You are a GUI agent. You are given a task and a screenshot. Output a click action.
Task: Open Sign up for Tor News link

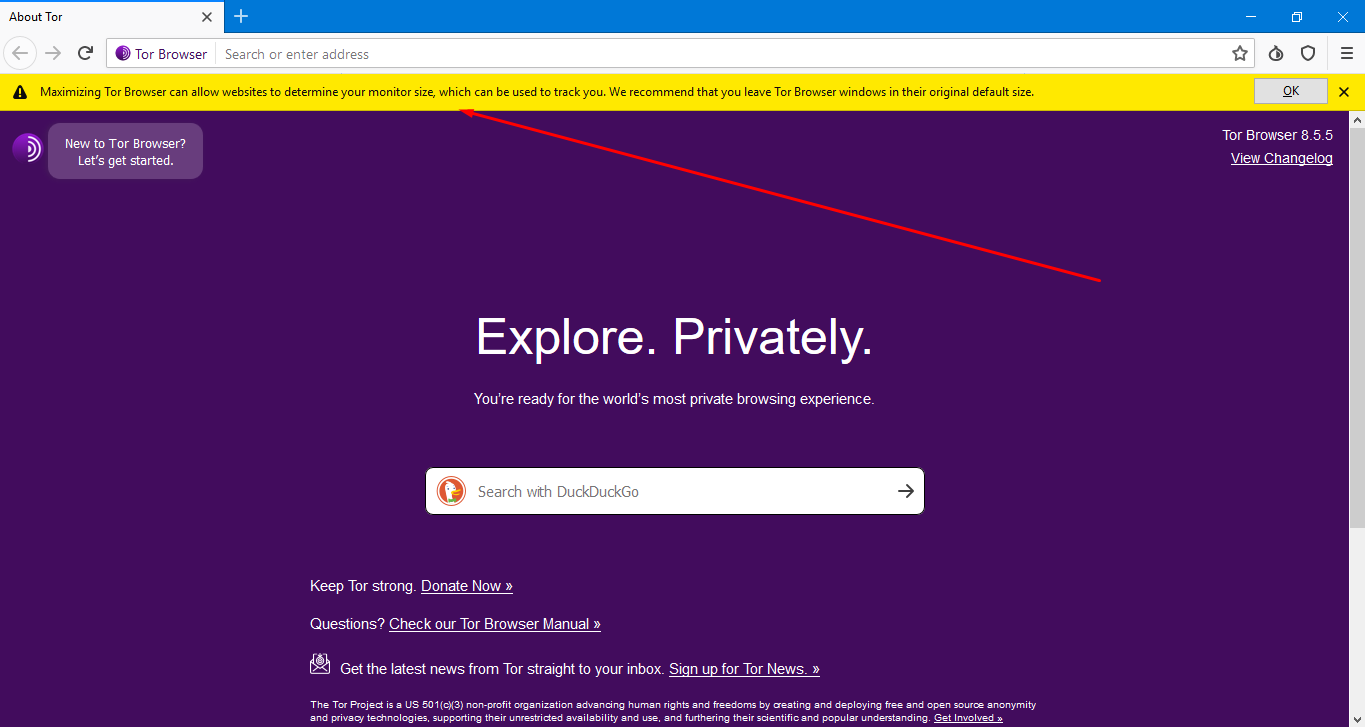click(x=744, y=669)
